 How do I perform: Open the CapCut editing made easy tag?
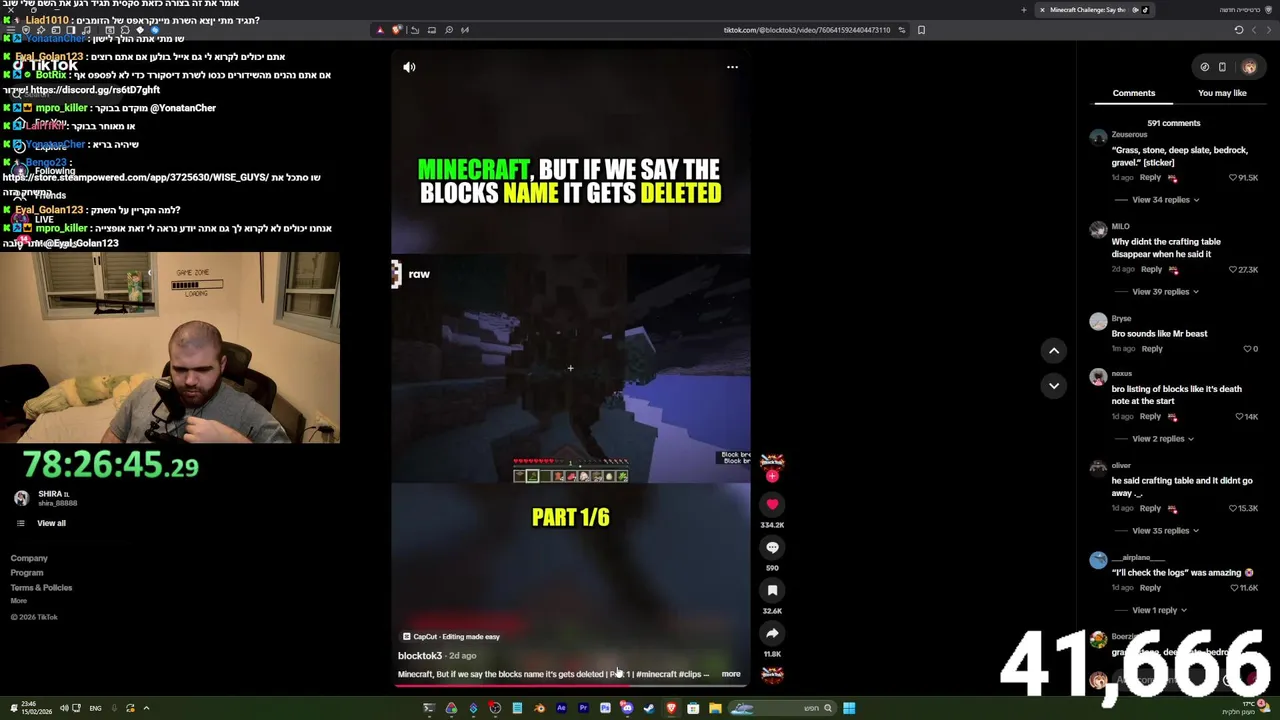click(451, 637)
